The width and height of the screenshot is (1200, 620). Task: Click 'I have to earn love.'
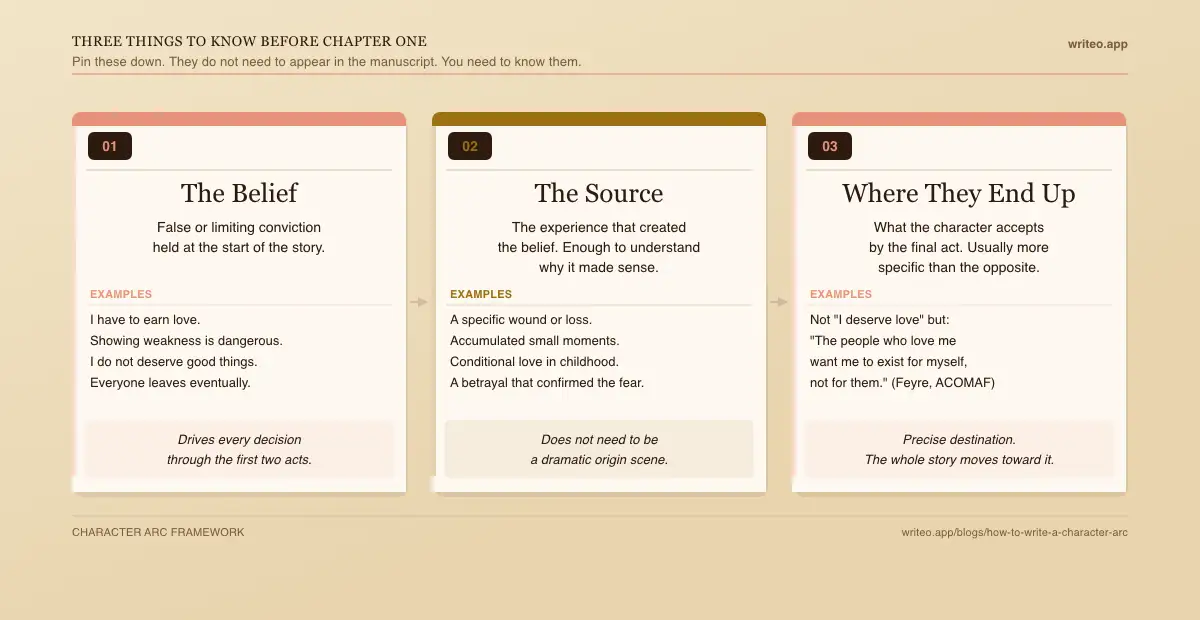coord(145,320)
